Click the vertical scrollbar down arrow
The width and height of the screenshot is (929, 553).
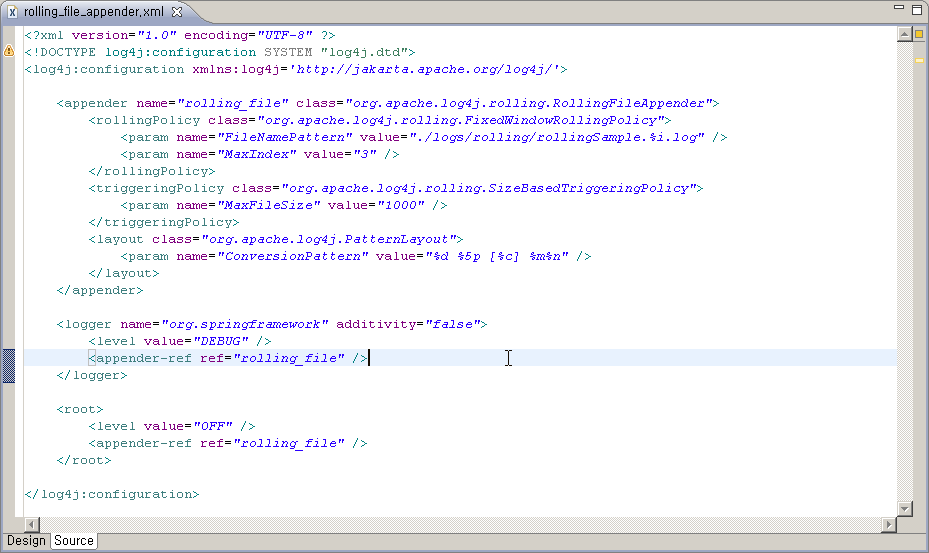pyautogui.click(x=903, y=509)
